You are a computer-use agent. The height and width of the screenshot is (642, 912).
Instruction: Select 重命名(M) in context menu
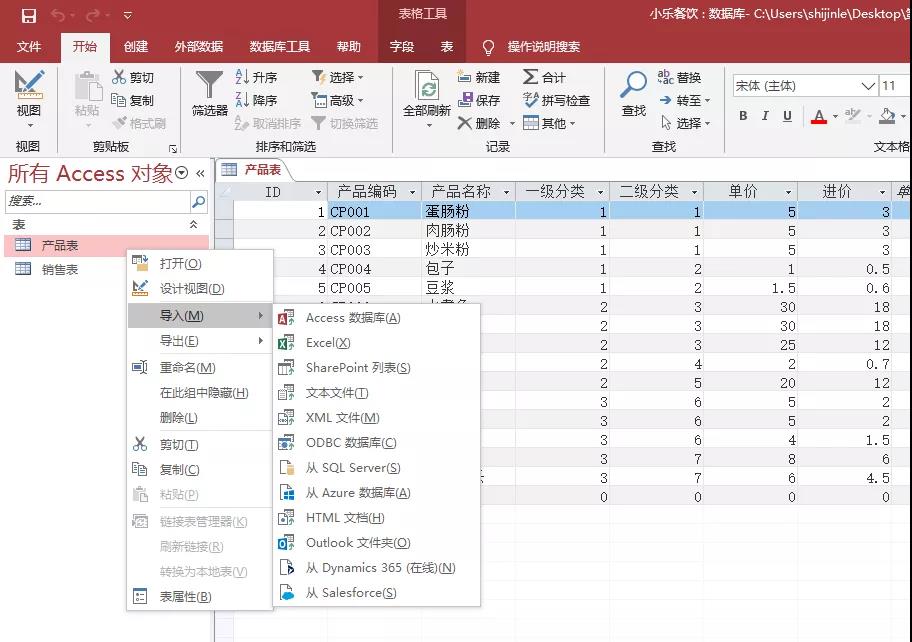(x=200, y=368)
